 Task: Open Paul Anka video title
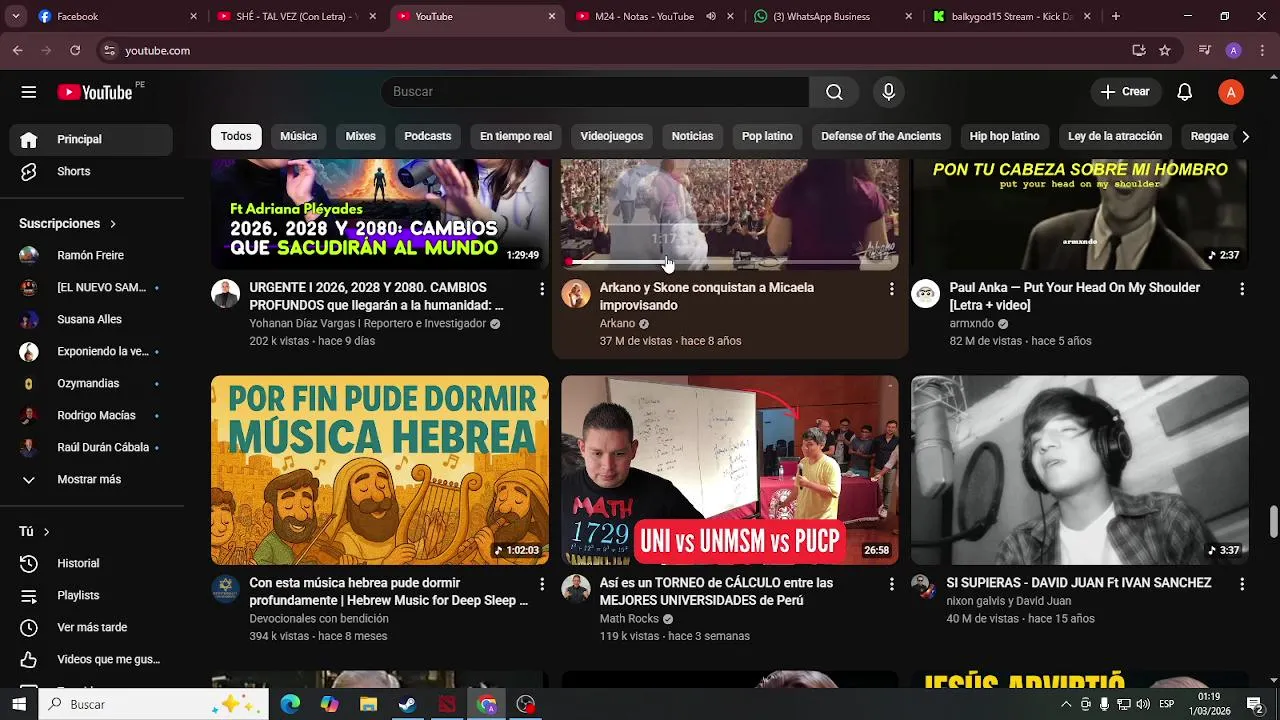tap(1074, 297)
